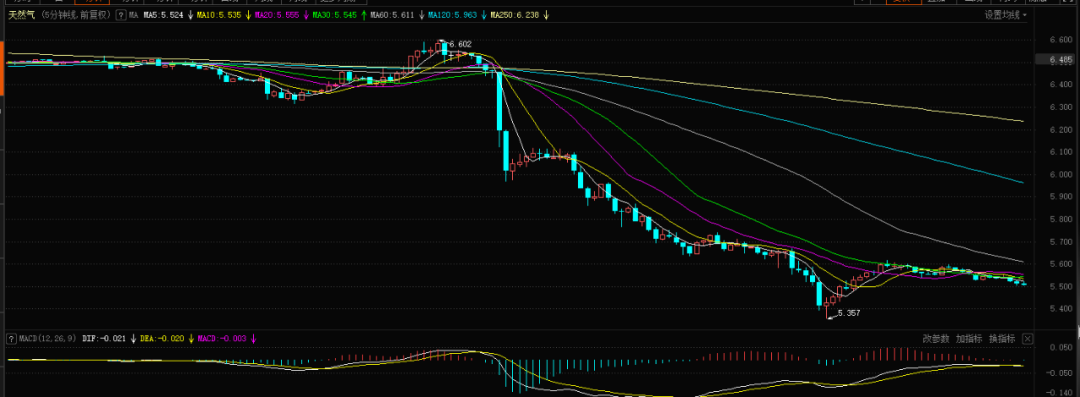Click 换指标 to switch indicator
Image resolution: width=1080 pixels, height=397 pixels.
[x=1002, y=338]
